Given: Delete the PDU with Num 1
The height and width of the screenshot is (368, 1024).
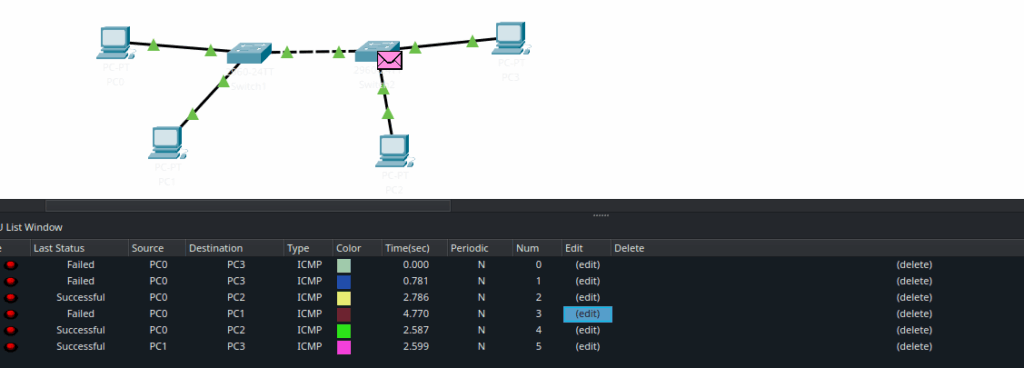Looking at the screenshot, I should pyautogui.click(x=914, y=281).
